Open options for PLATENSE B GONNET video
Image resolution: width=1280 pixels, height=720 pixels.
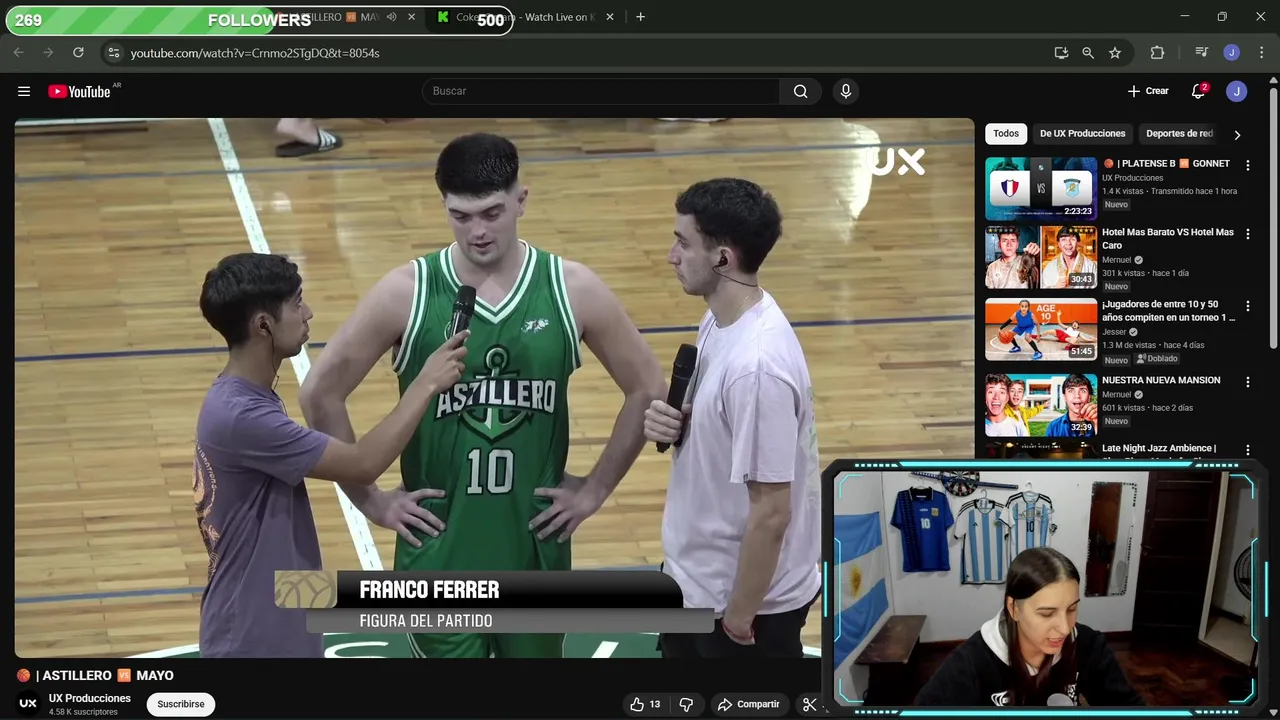[x=1247, y=165]
